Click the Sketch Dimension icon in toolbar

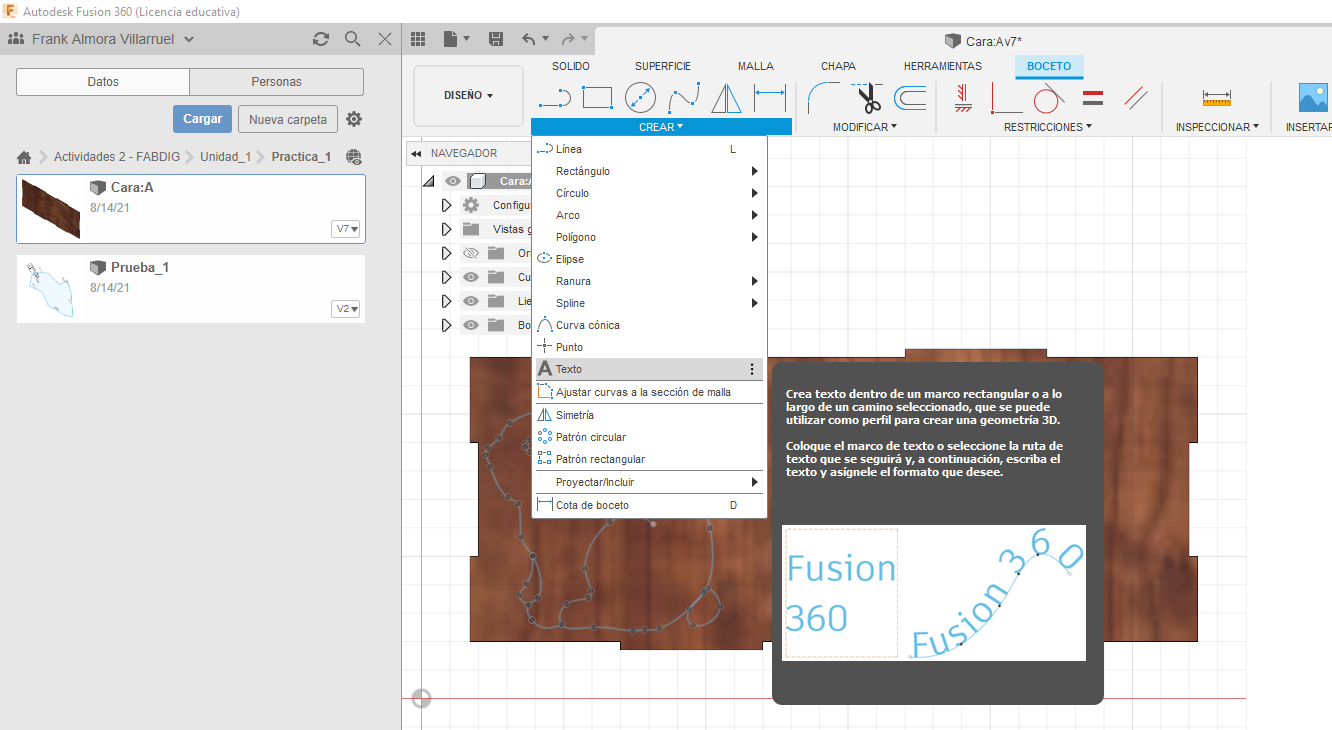pos(770,98)
